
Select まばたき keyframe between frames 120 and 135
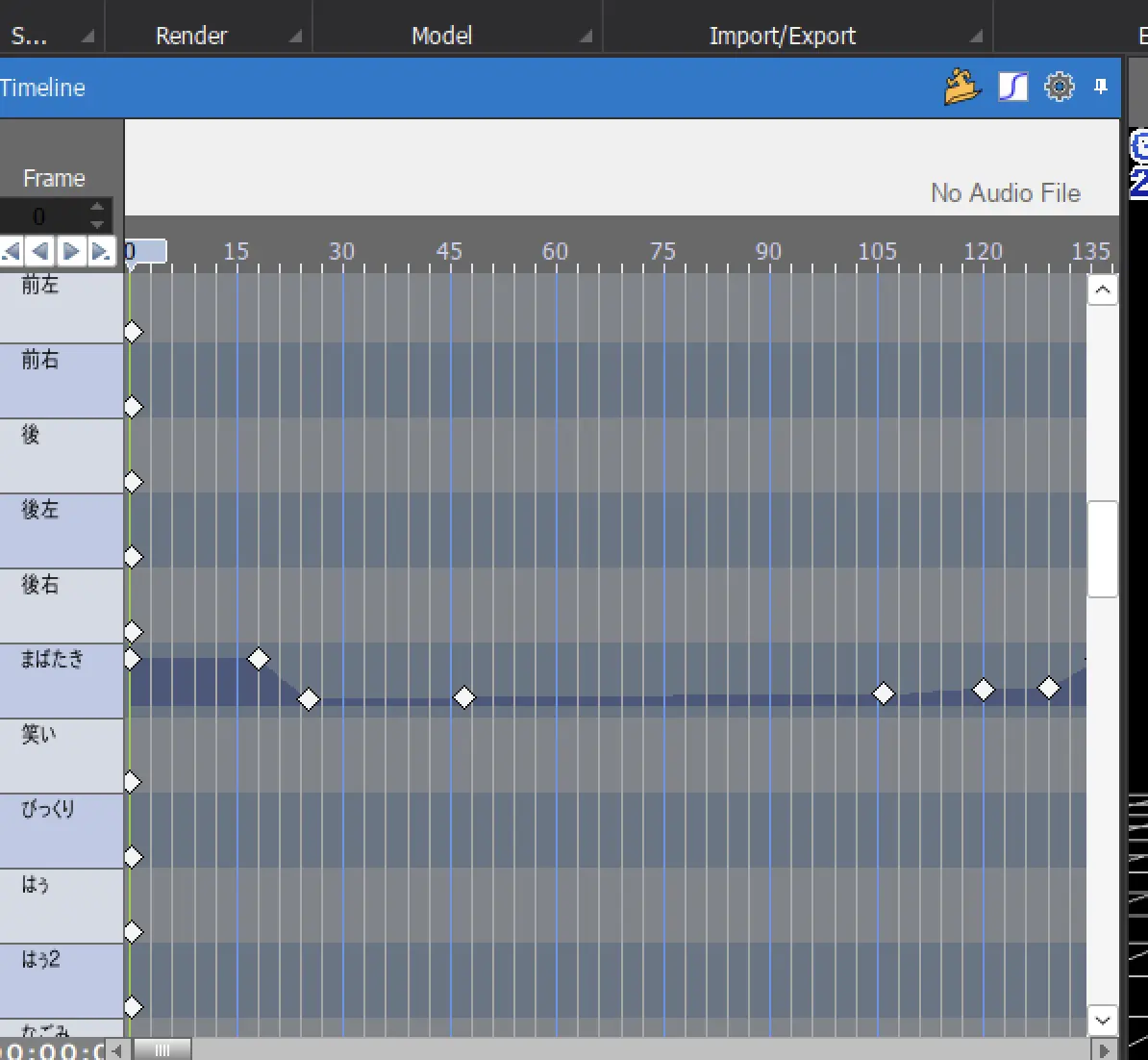pos(1048,688)
